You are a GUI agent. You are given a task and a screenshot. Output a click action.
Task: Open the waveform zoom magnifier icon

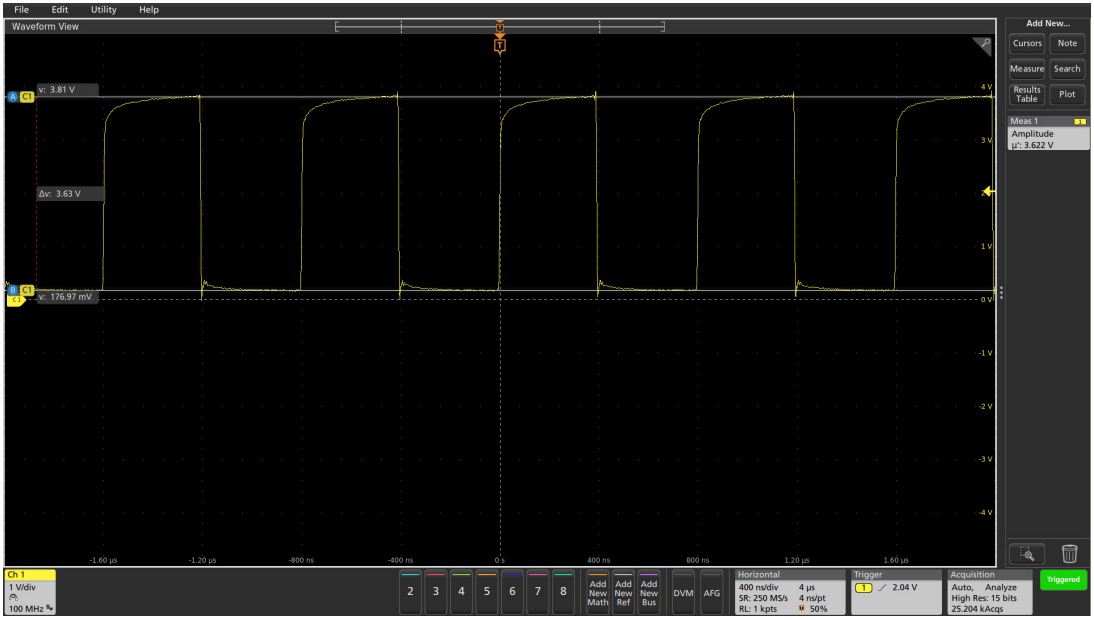[x=986, y=43]
